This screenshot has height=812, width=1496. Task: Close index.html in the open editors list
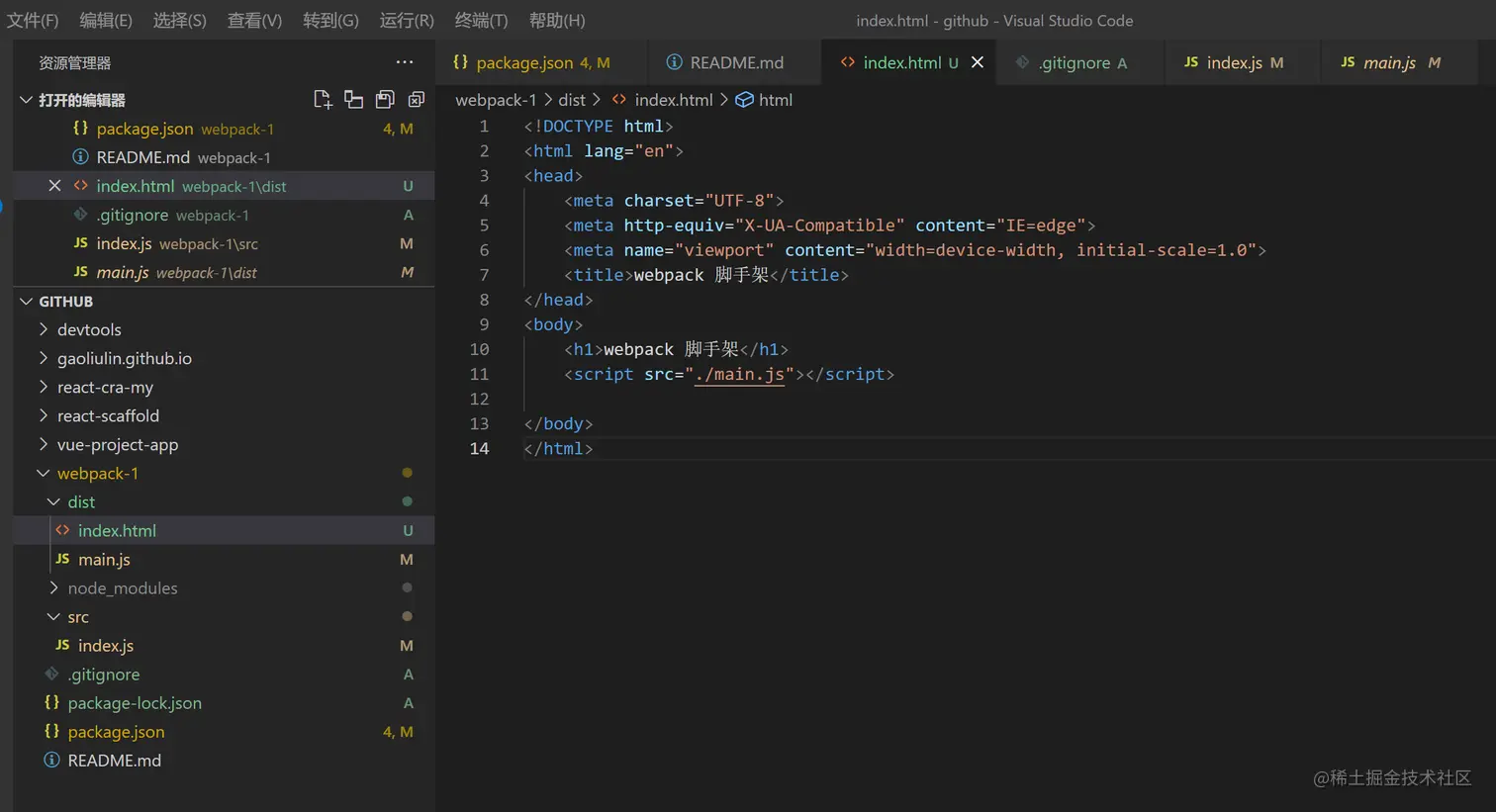[54, 186]
